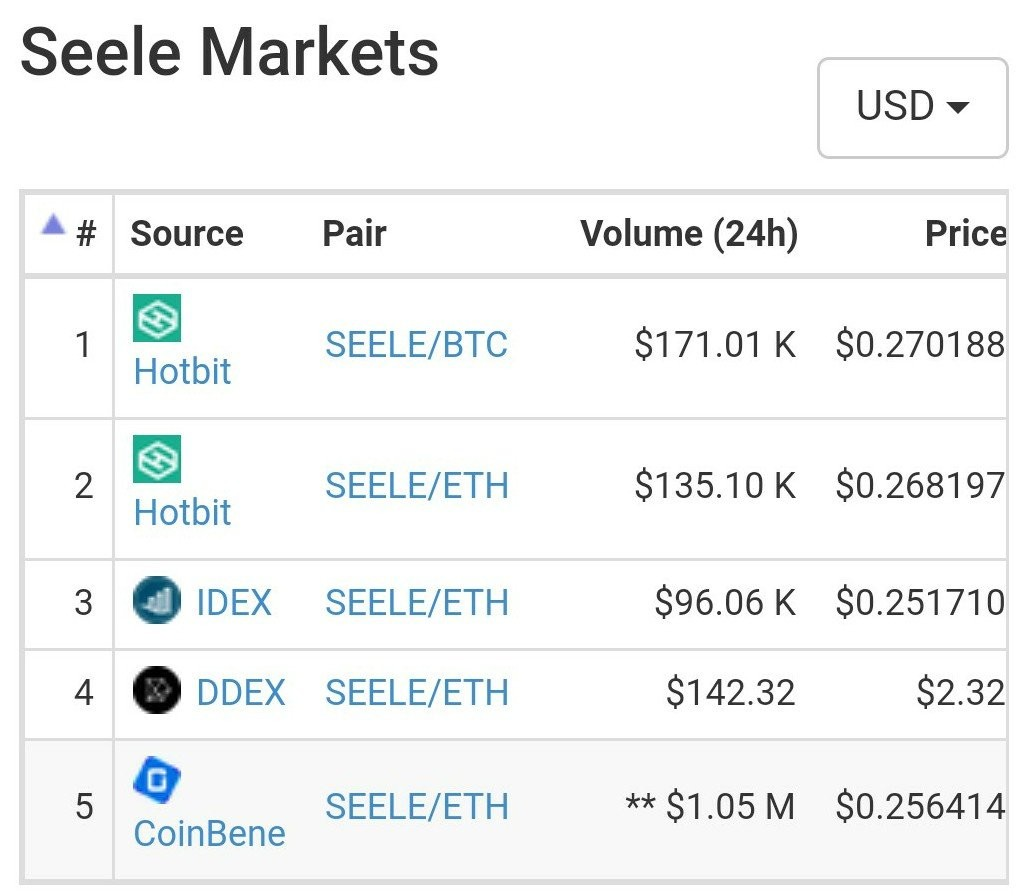Screen dimensions: 1028x896
Task: Click the IDEX exchange logo icon
Action: pos(157,602)
